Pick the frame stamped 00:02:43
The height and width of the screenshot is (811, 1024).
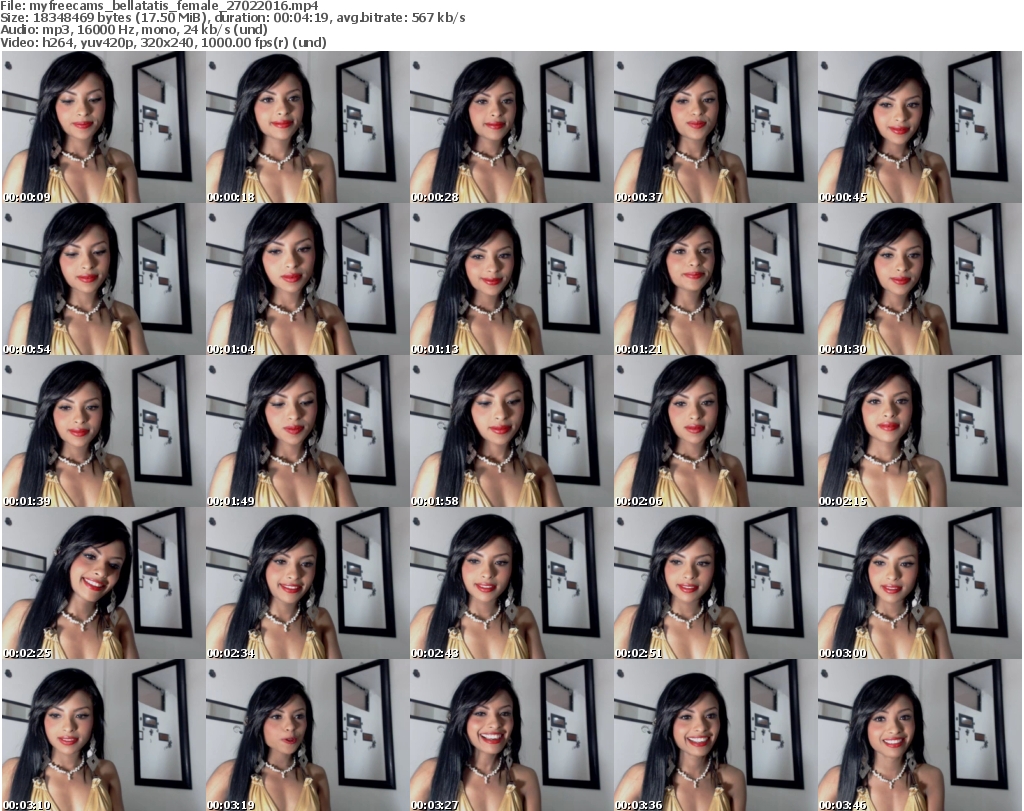[511, 583]
